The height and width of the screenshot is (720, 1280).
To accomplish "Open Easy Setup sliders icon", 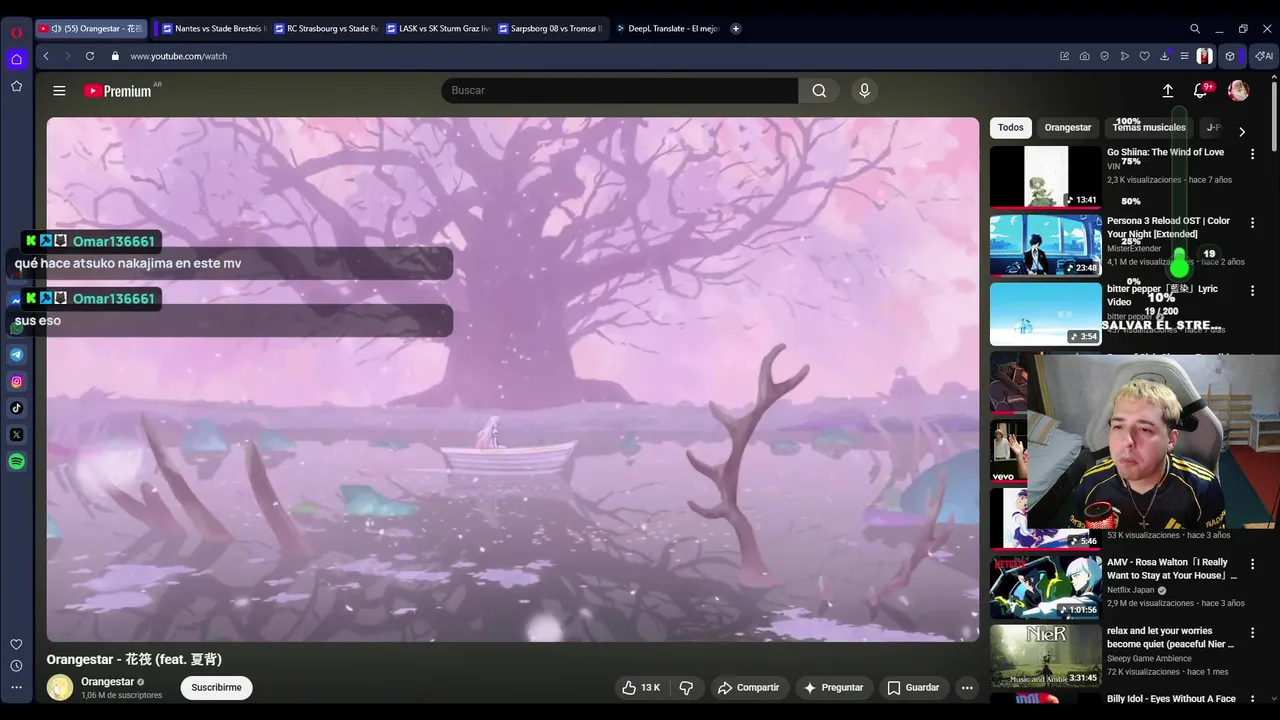I will coord(1184,56).
